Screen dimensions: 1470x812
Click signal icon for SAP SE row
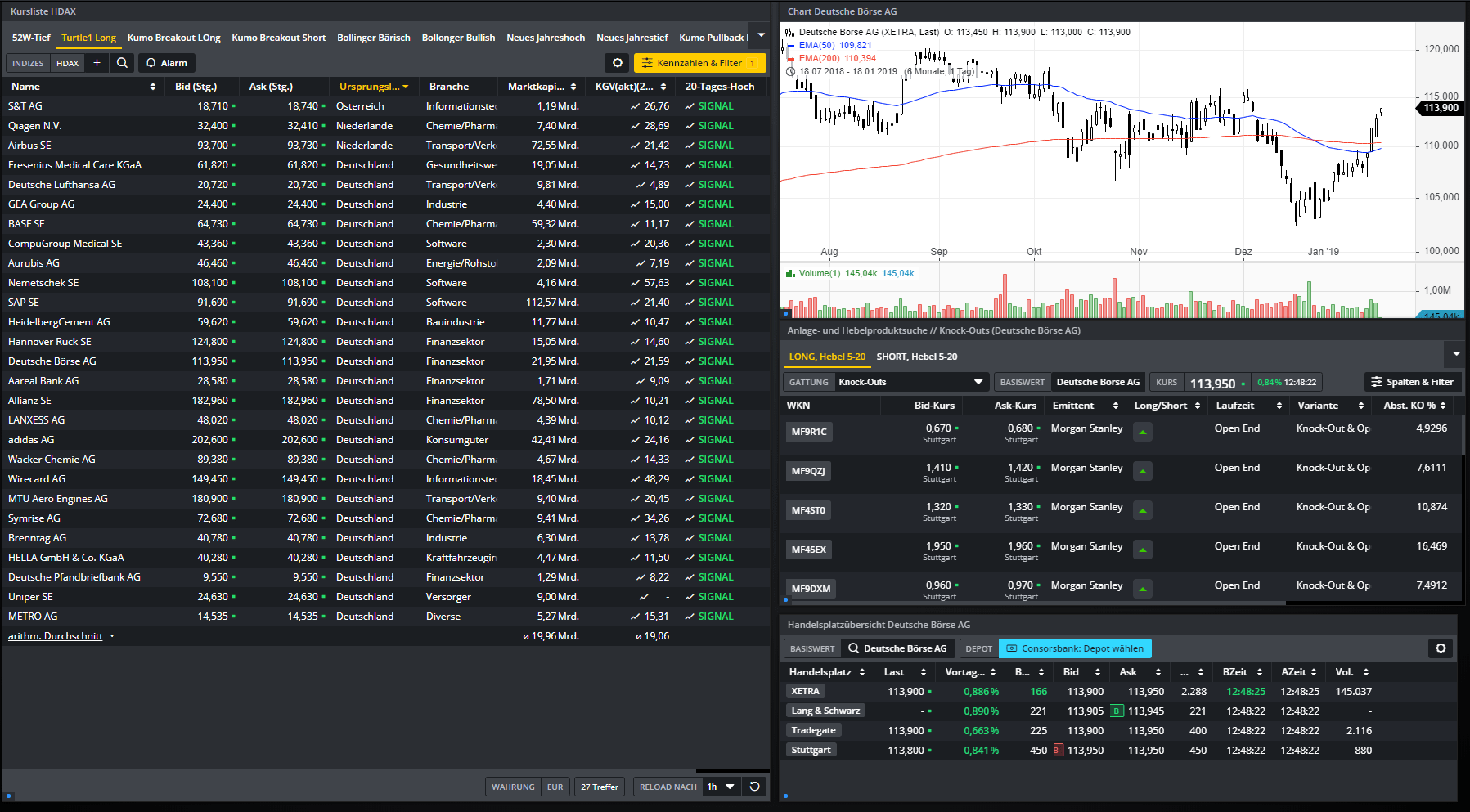[x=690, y=303]
